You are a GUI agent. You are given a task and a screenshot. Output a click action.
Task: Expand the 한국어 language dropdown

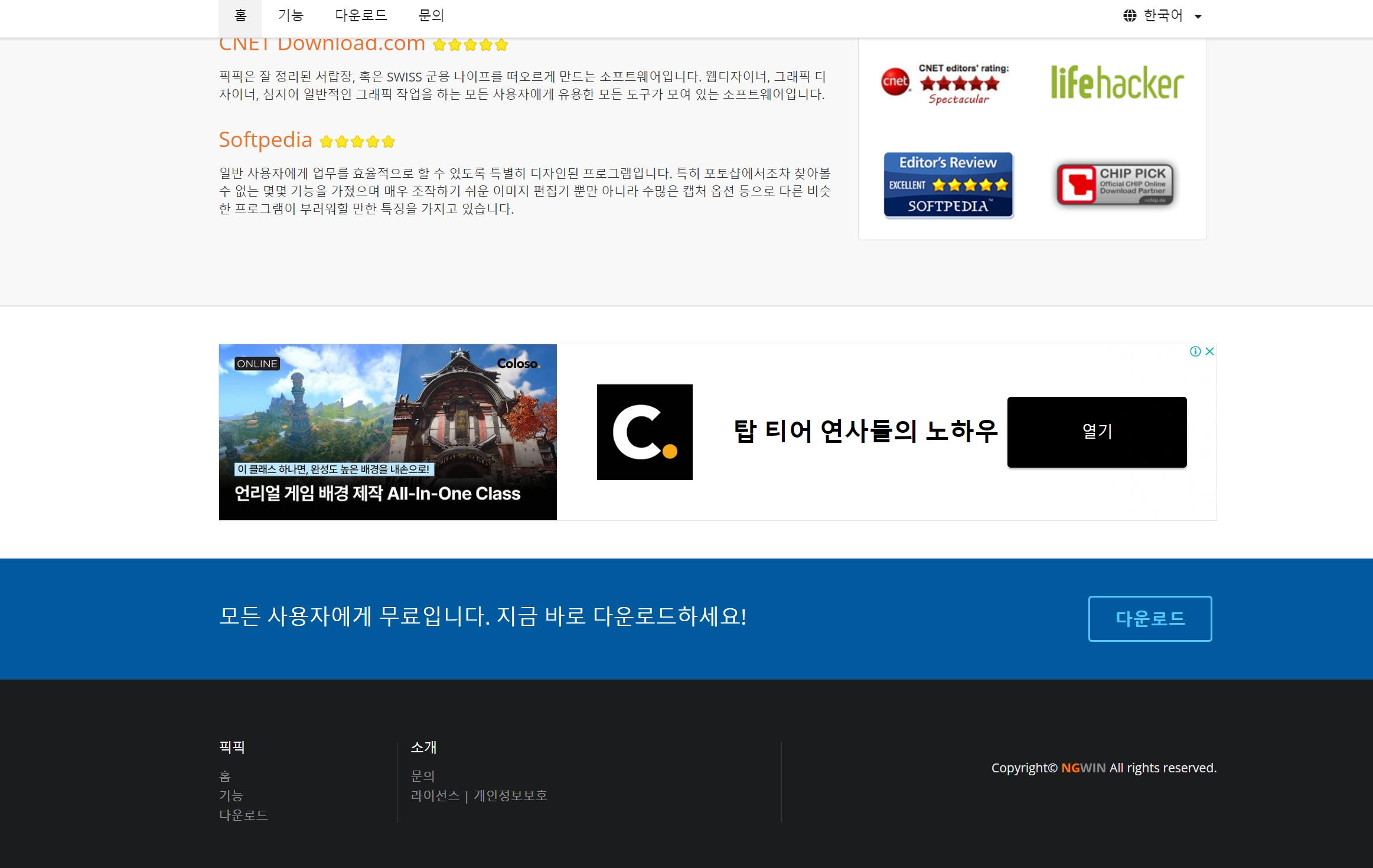pos(1198,17)
